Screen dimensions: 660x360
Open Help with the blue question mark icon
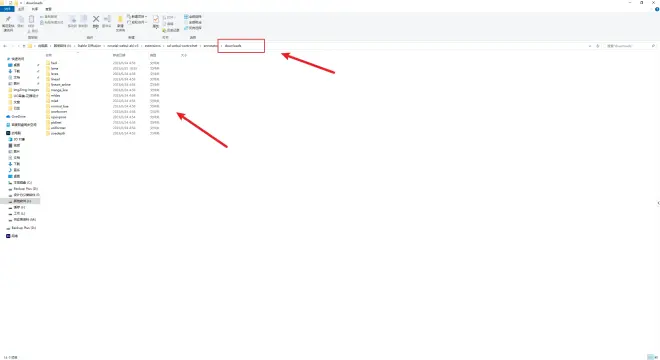tap(657, 9)
